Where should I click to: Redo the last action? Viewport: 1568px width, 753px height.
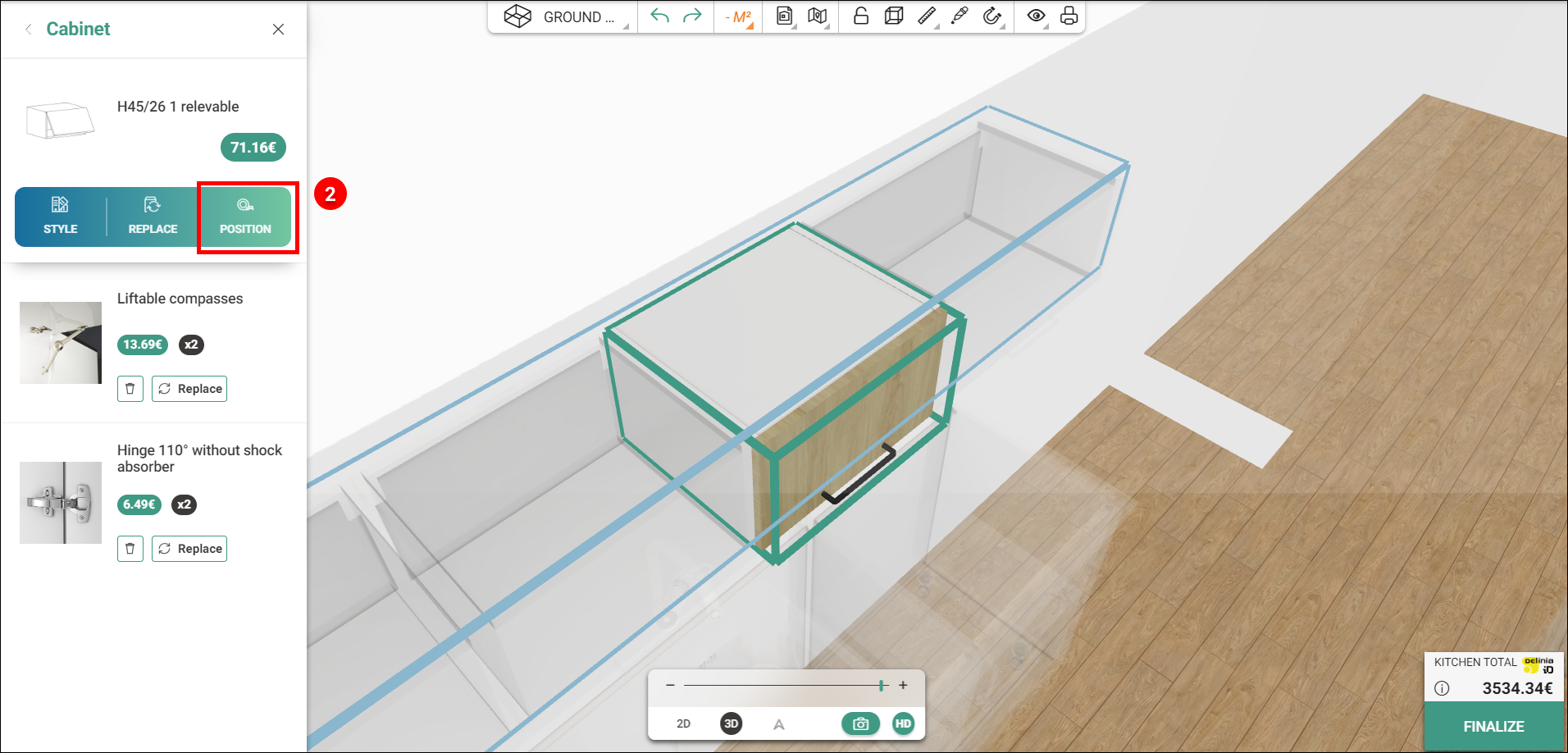pyautogui.click(x=692, y=16)
